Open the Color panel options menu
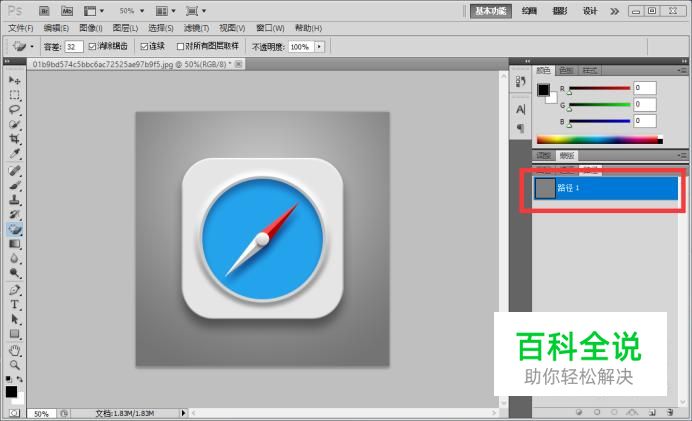692x421 pixels. (682, 71)
